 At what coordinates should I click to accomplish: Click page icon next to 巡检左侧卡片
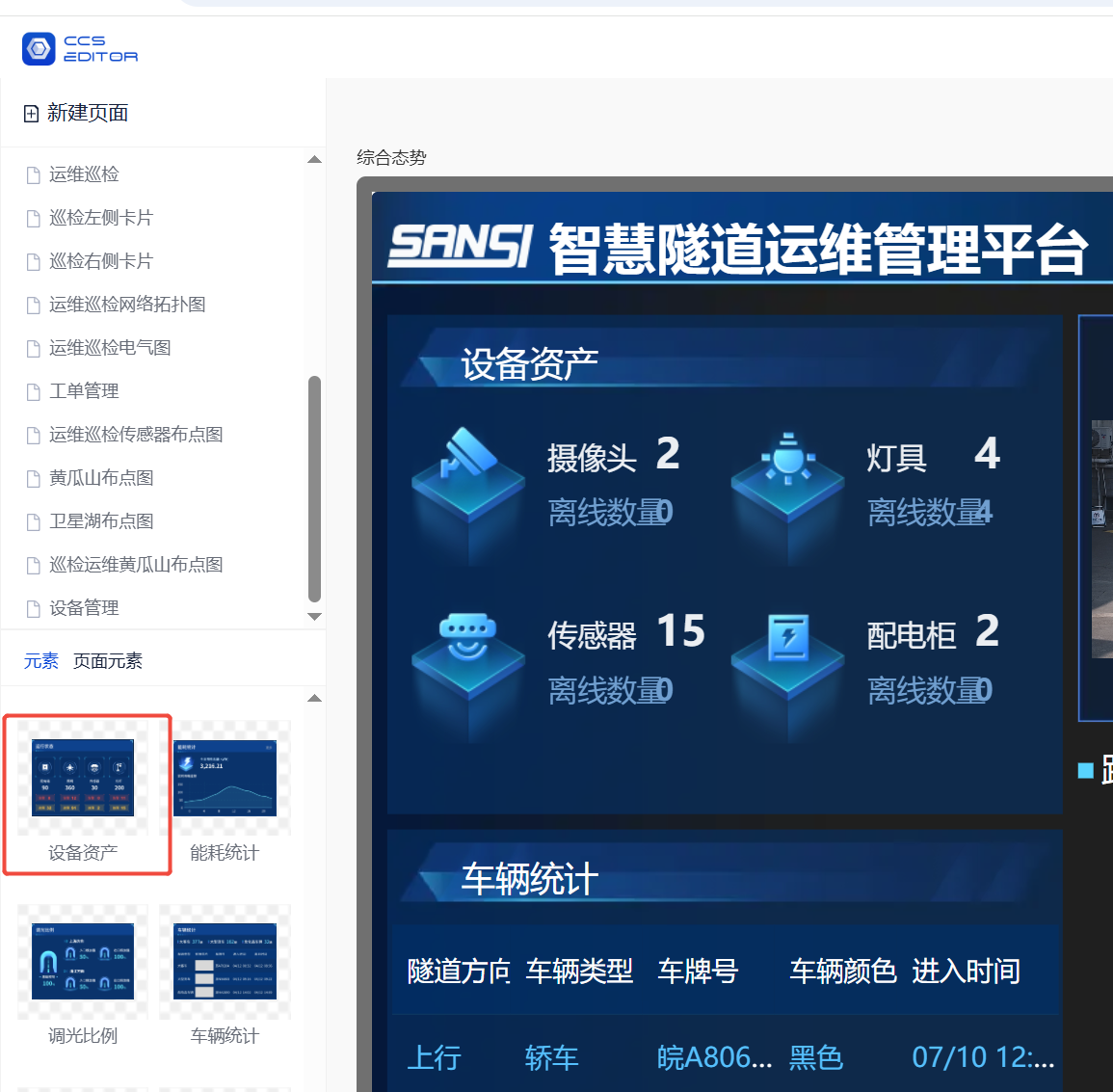point(34,219)
